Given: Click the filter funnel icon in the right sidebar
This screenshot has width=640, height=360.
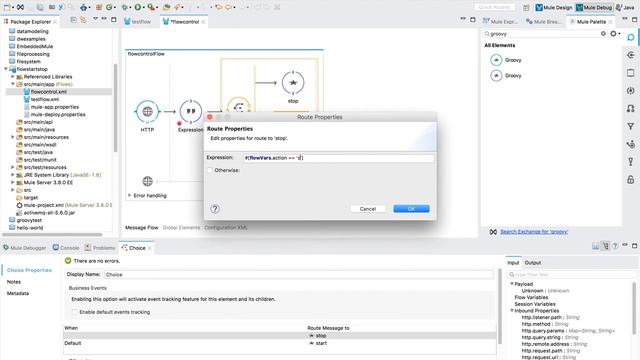Looking at the screenshot, I should 631,127.
